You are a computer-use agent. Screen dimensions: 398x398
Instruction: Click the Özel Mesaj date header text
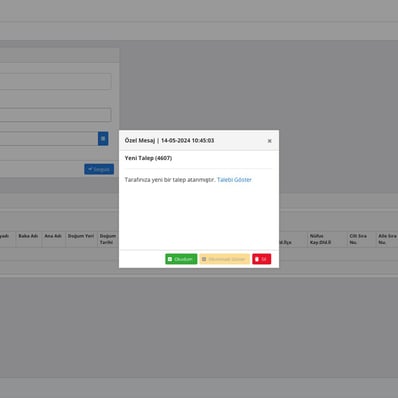(169, 140)
